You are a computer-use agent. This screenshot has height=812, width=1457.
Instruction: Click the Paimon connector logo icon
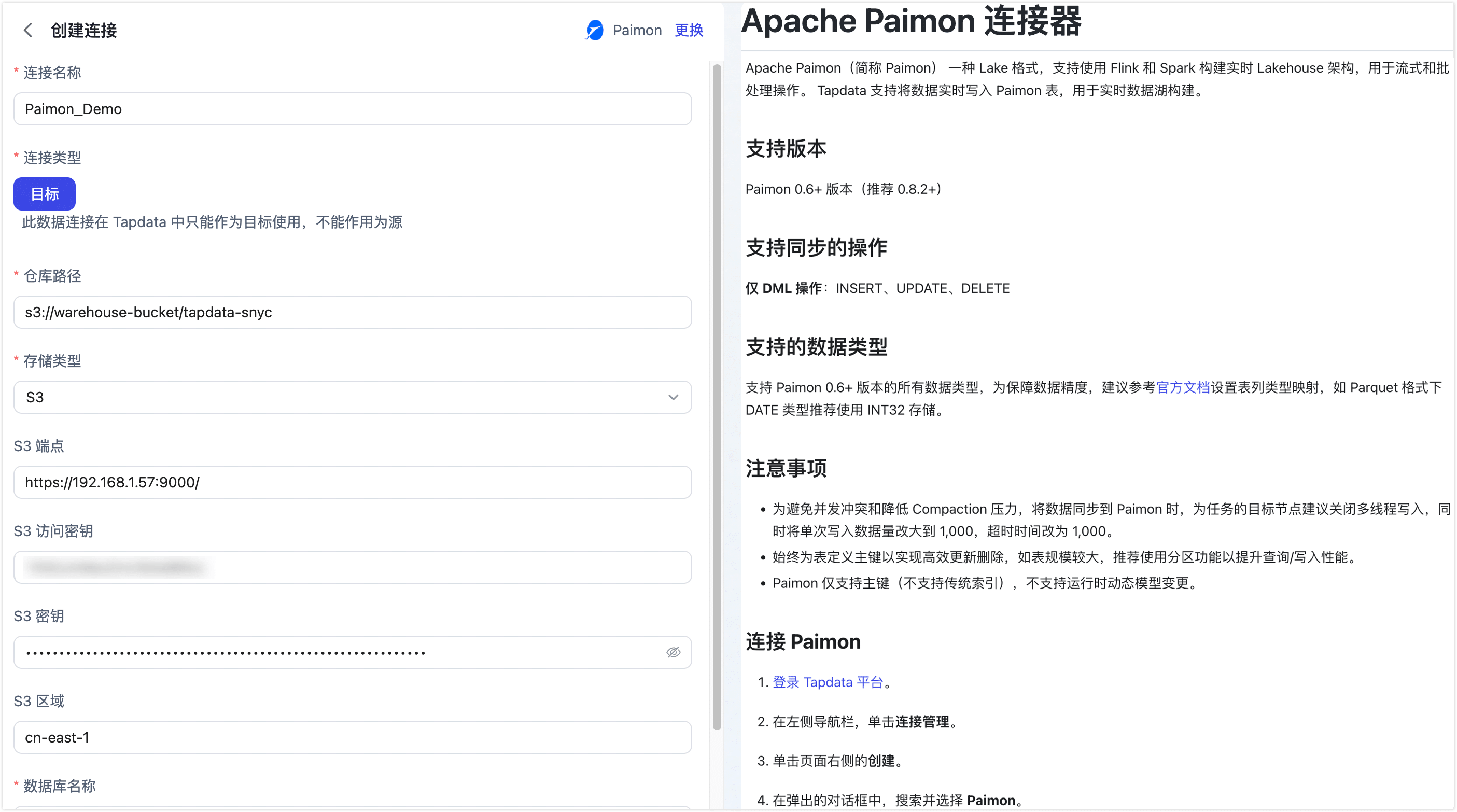[594, 30]
